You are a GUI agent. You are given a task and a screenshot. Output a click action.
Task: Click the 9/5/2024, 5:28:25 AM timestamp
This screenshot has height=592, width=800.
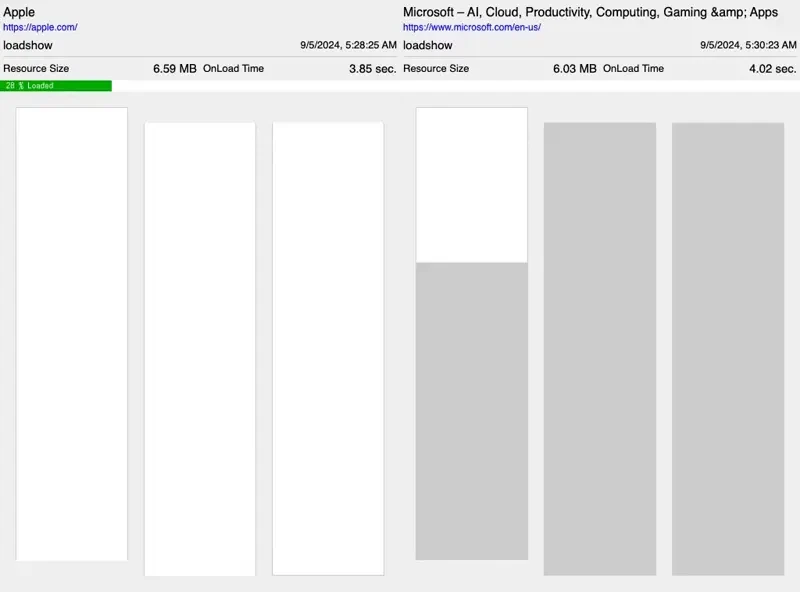point(348,45)
